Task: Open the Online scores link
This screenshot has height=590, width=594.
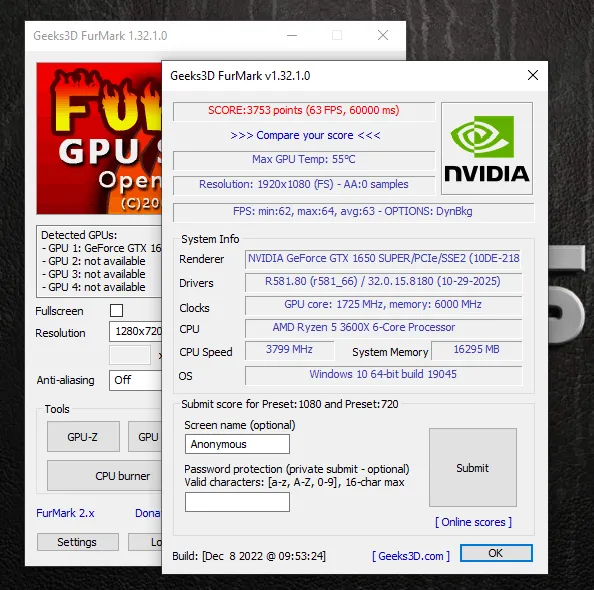Action: tap(473, 522)
